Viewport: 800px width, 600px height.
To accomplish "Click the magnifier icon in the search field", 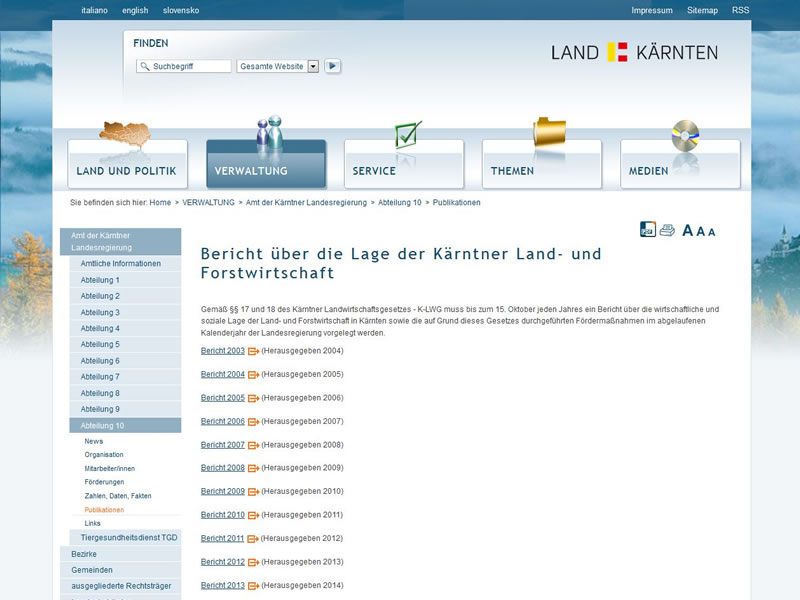I will click(145, 67).
